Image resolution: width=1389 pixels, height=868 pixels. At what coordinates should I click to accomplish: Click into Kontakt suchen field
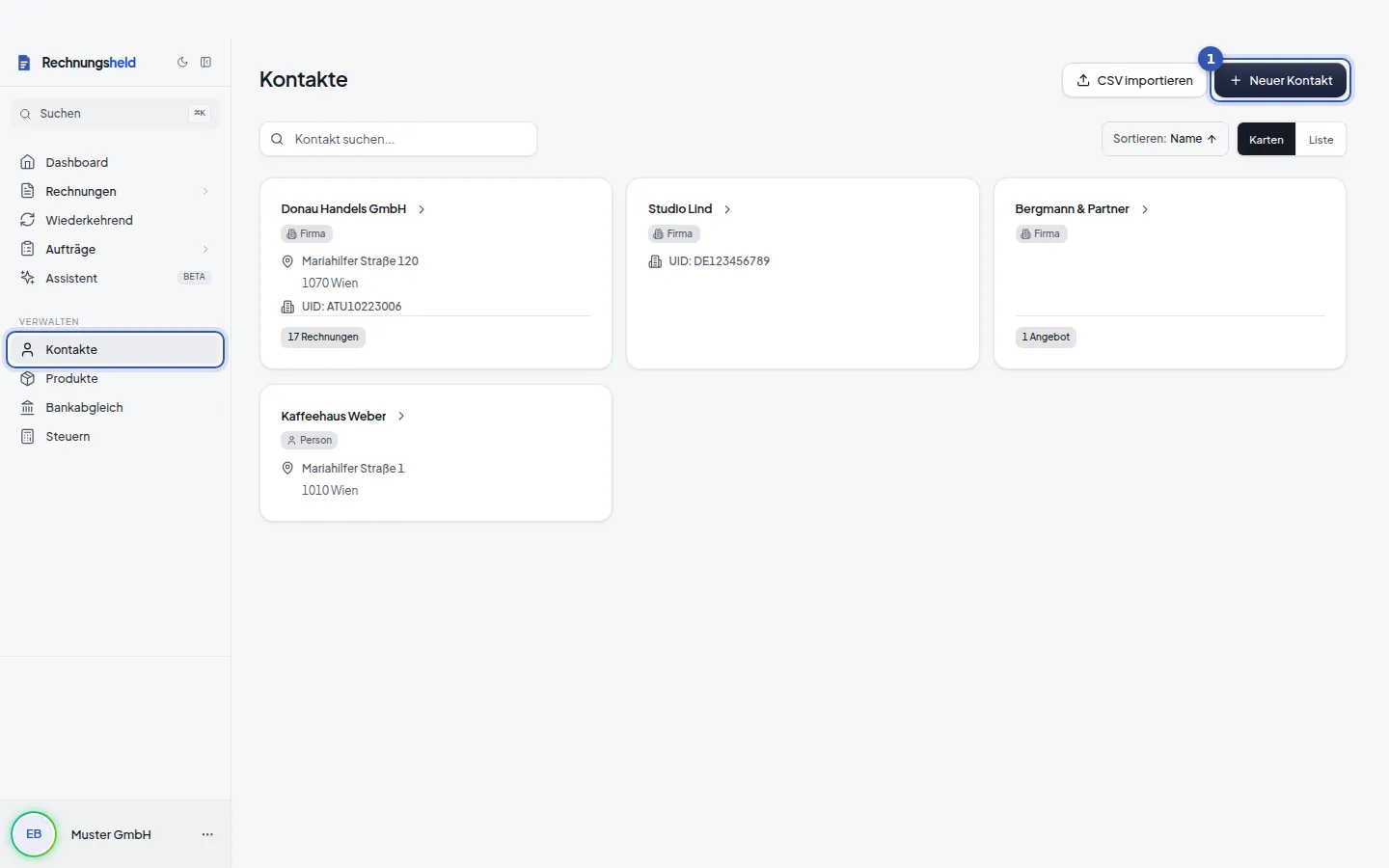[398, 139]
